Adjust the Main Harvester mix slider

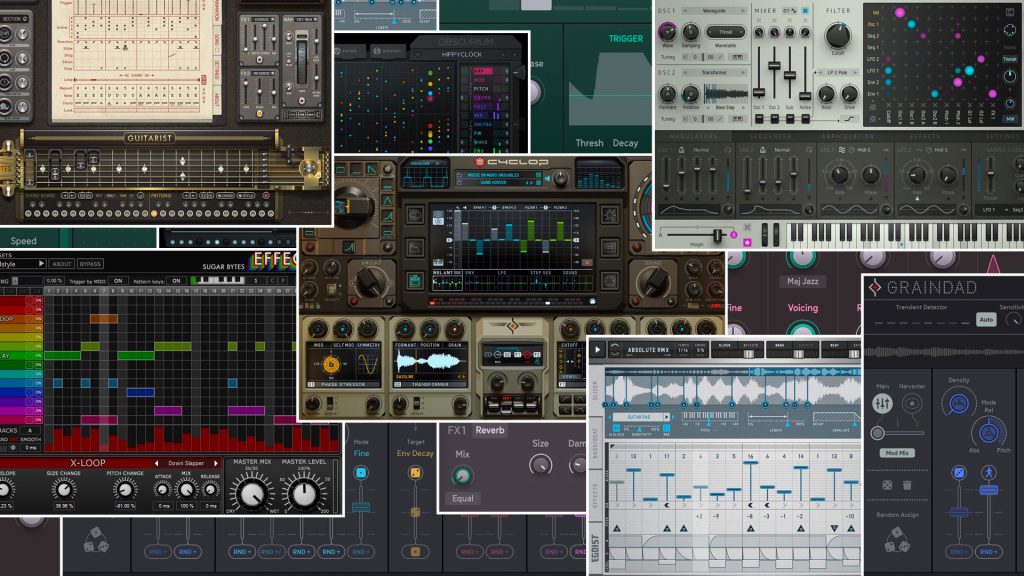pos(897,432)
